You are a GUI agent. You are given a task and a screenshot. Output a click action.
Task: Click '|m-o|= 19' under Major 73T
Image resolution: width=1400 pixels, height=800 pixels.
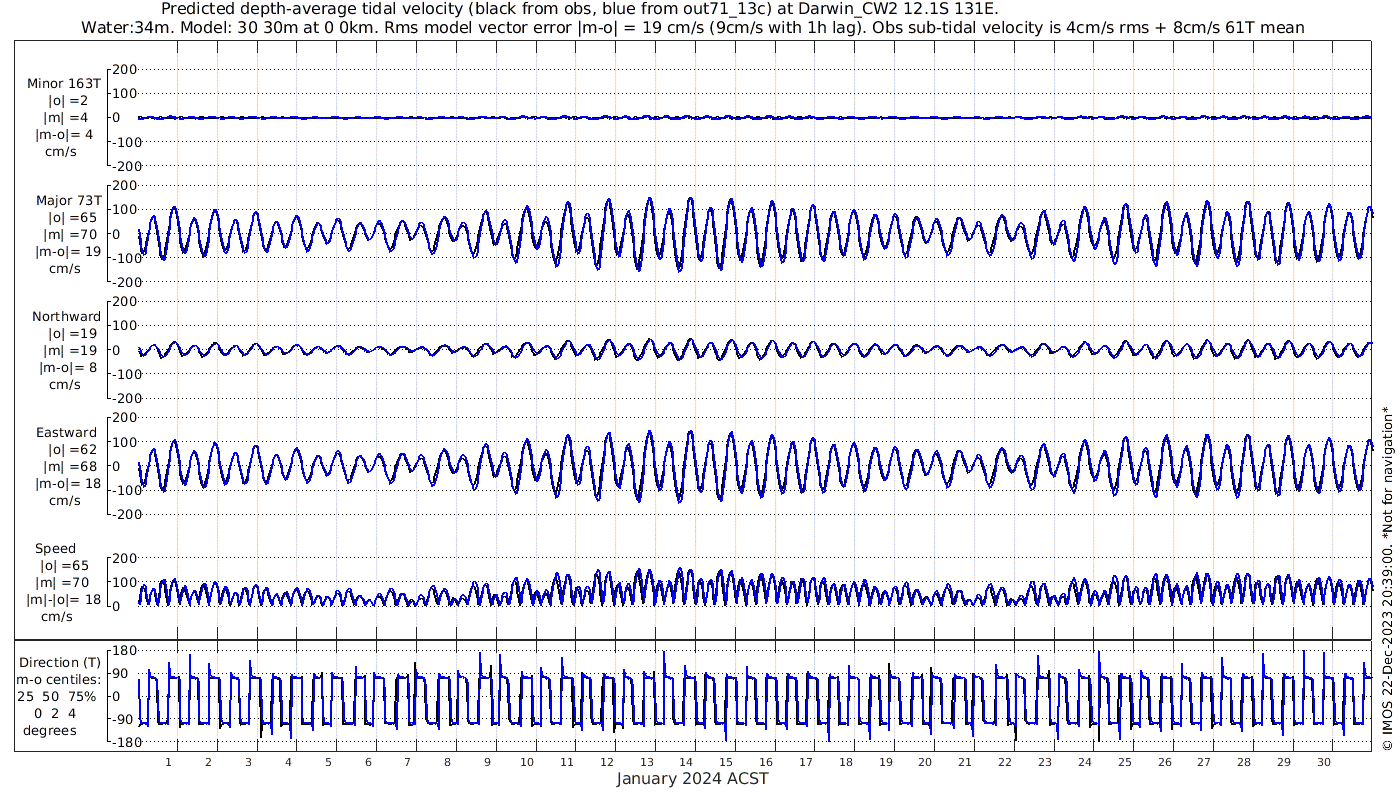tap(67, 251)
